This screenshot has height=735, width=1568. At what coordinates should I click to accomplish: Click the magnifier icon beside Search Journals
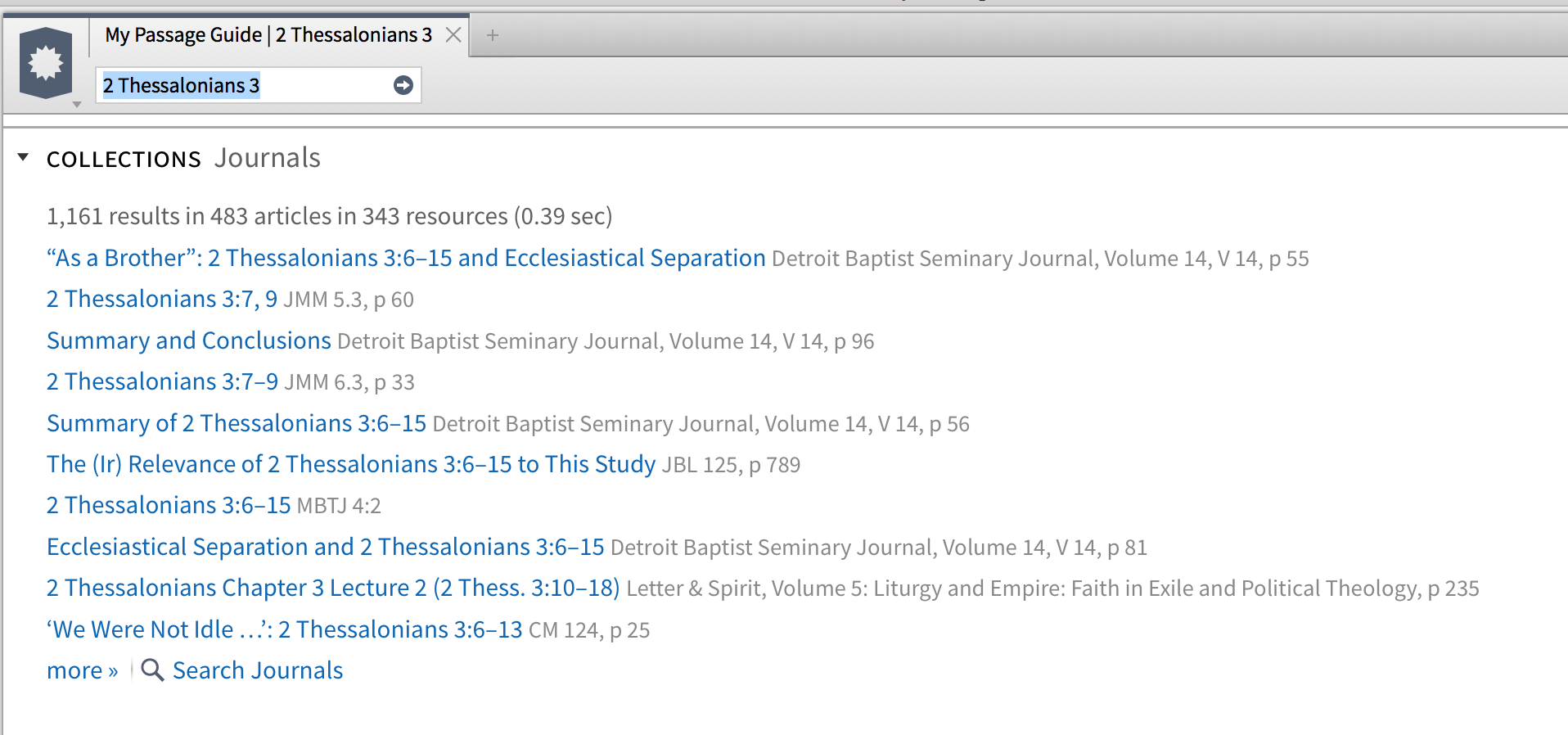[x=152, y=670]
